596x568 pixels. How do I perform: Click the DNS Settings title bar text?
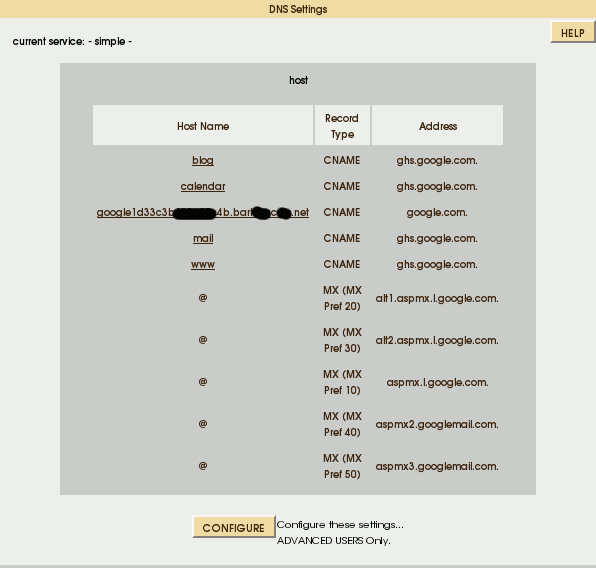[298, 9]
